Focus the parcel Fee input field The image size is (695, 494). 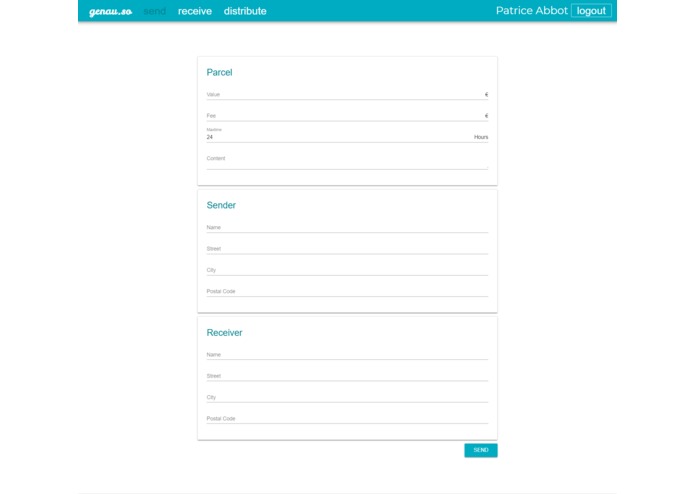pos(347,116)
